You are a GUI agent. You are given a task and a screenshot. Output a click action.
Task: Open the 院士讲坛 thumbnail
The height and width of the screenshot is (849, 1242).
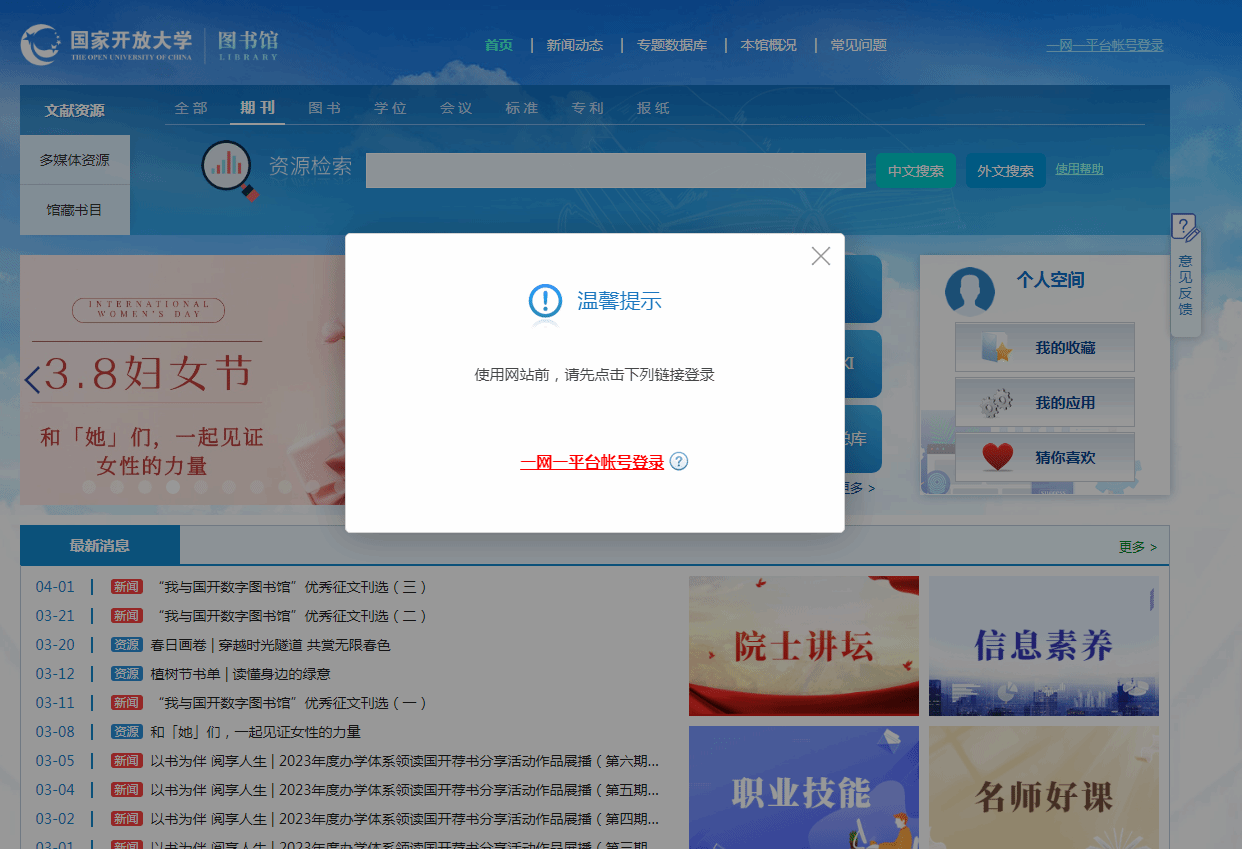pos(803,646)
